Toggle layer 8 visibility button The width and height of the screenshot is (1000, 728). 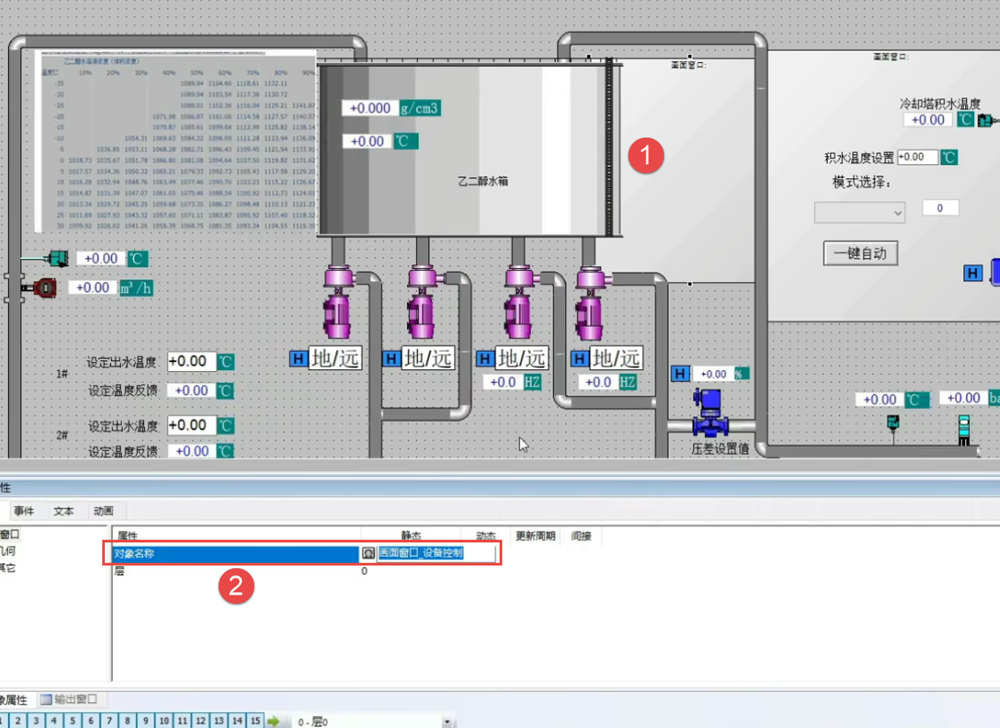(130, 721)
